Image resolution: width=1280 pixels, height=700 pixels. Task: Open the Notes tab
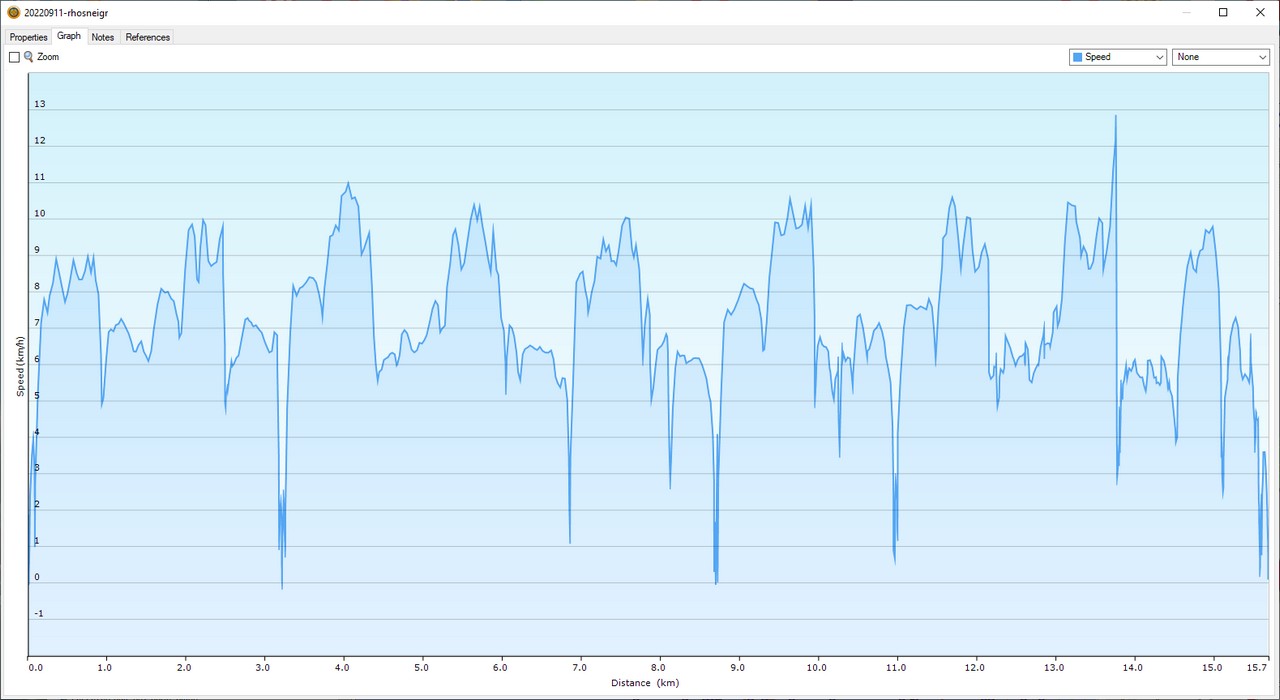103,37
